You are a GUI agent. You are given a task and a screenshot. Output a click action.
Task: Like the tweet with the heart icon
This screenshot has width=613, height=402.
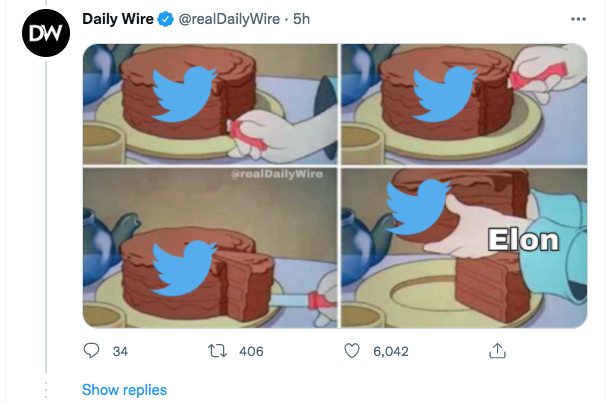(351, 351)
